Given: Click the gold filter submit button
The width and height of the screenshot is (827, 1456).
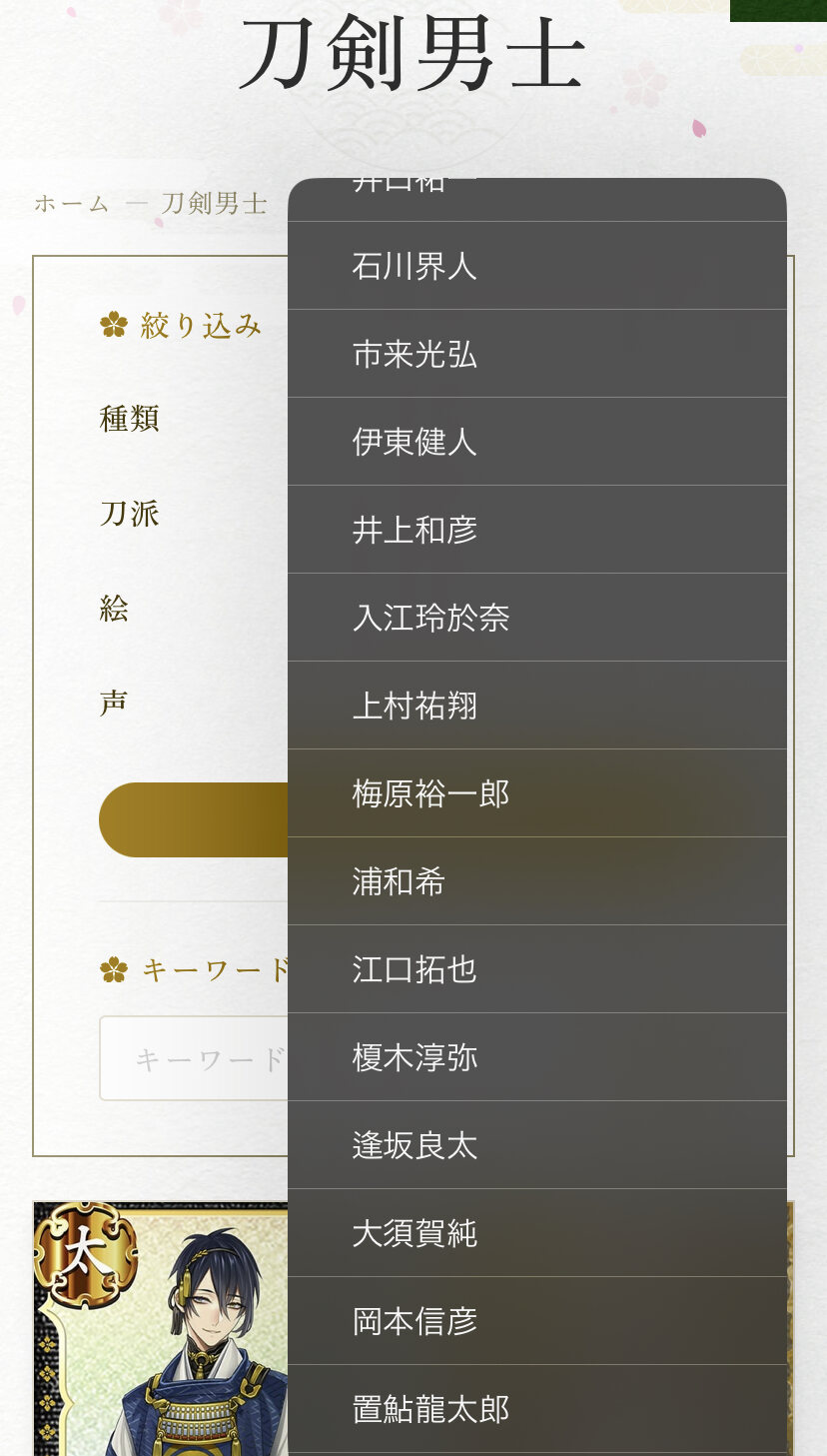Looking at the screenshot, I should (x=194, y=819).
